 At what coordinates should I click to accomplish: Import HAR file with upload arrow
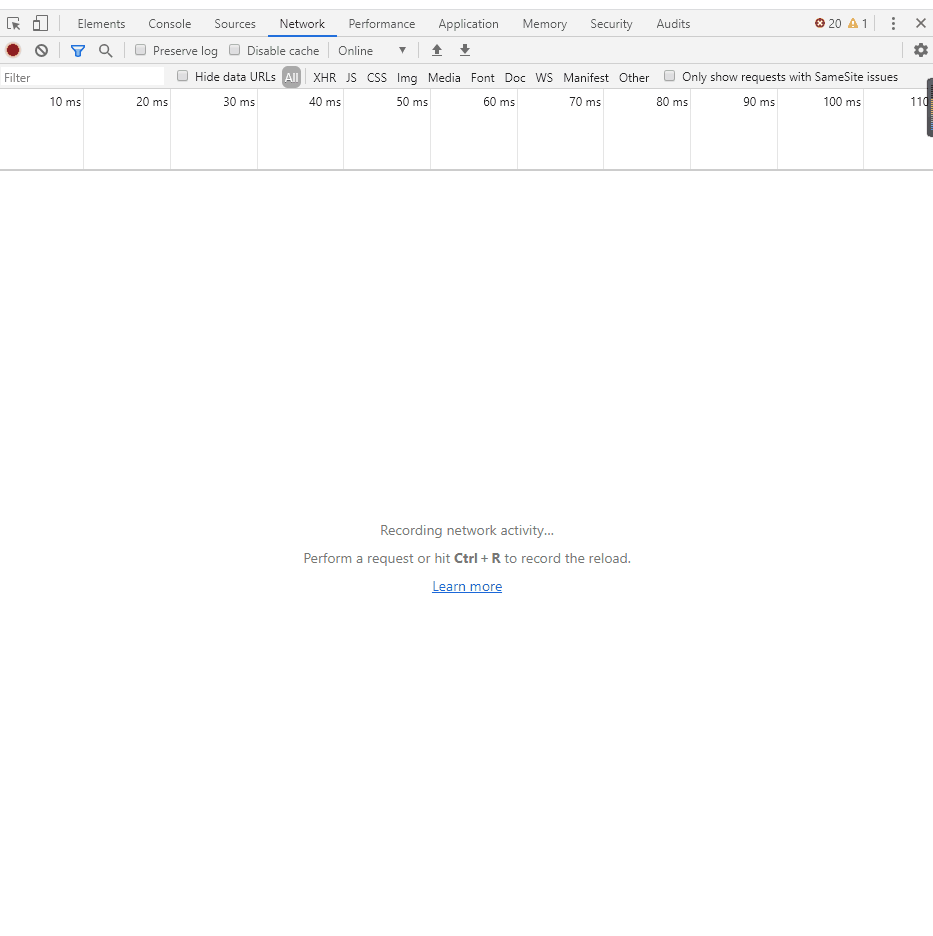point(437,51)
